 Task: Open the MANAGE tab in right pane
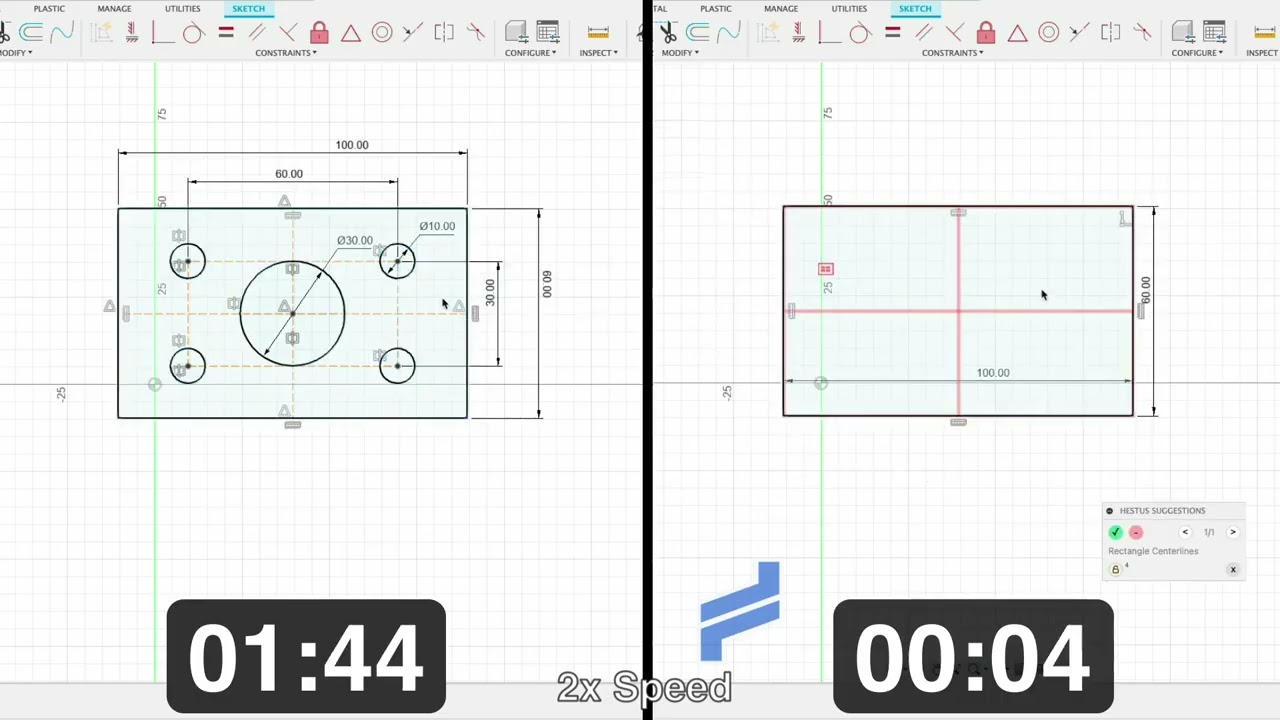[781, 9]
